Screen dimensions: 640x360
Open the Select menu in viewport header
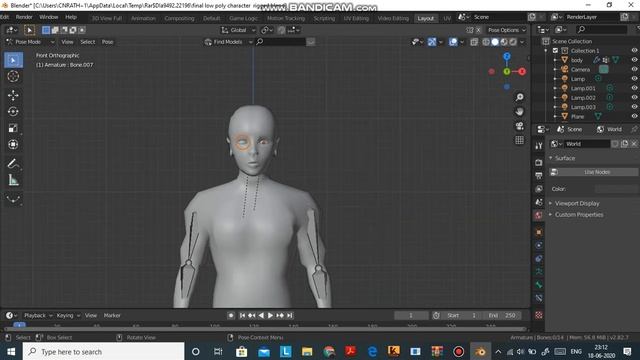pyautogui.click(x=87, y=42)
